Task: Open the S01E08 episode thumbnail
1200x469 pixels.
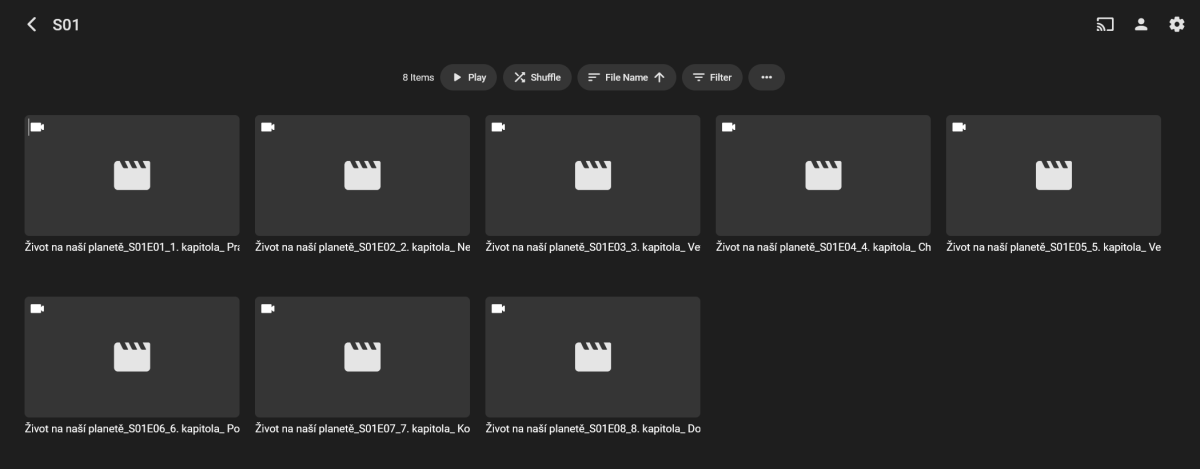Action: click(593, 357)
